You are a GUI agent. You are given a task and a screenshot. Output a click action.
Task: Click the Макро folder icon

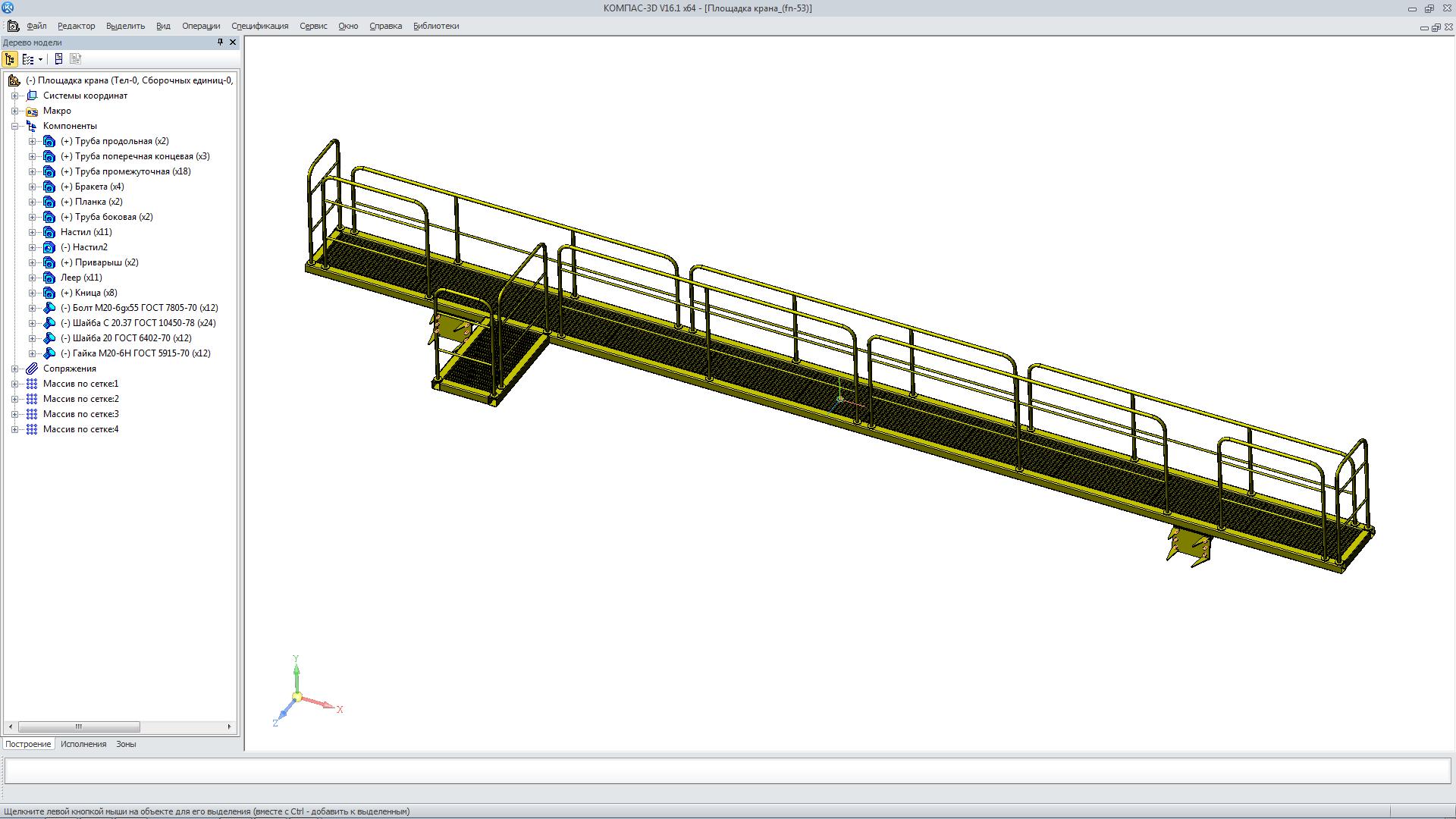32,111
